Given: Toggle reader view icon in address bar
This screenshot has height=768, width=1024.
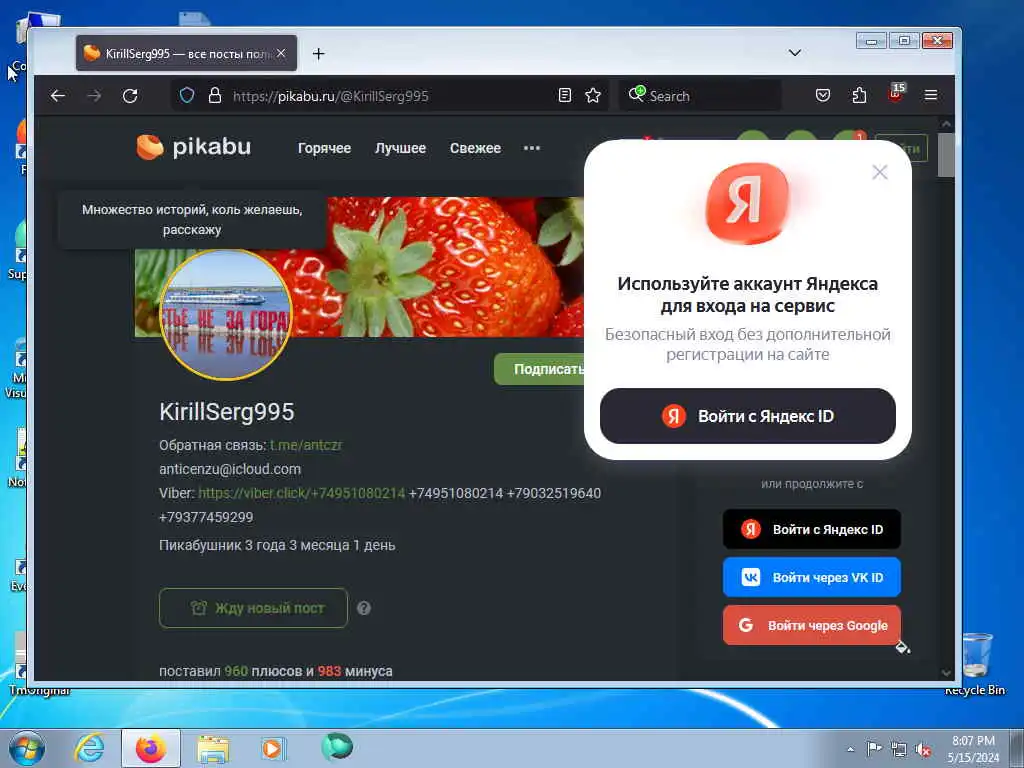Looking at the screenshot, I should coord(565,95).
